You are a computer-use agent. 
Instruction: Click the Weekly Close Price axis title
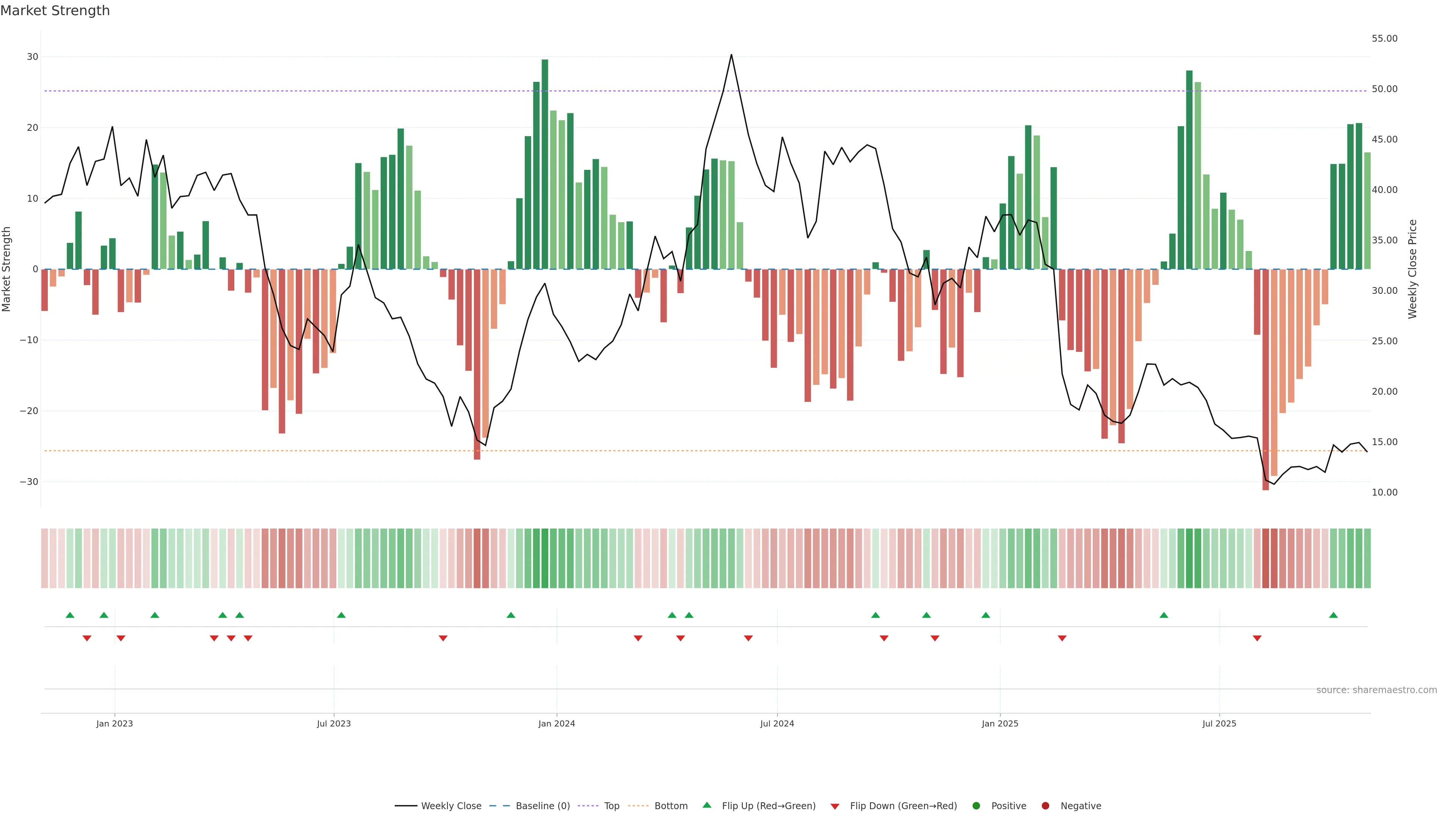coord(1412,269)
